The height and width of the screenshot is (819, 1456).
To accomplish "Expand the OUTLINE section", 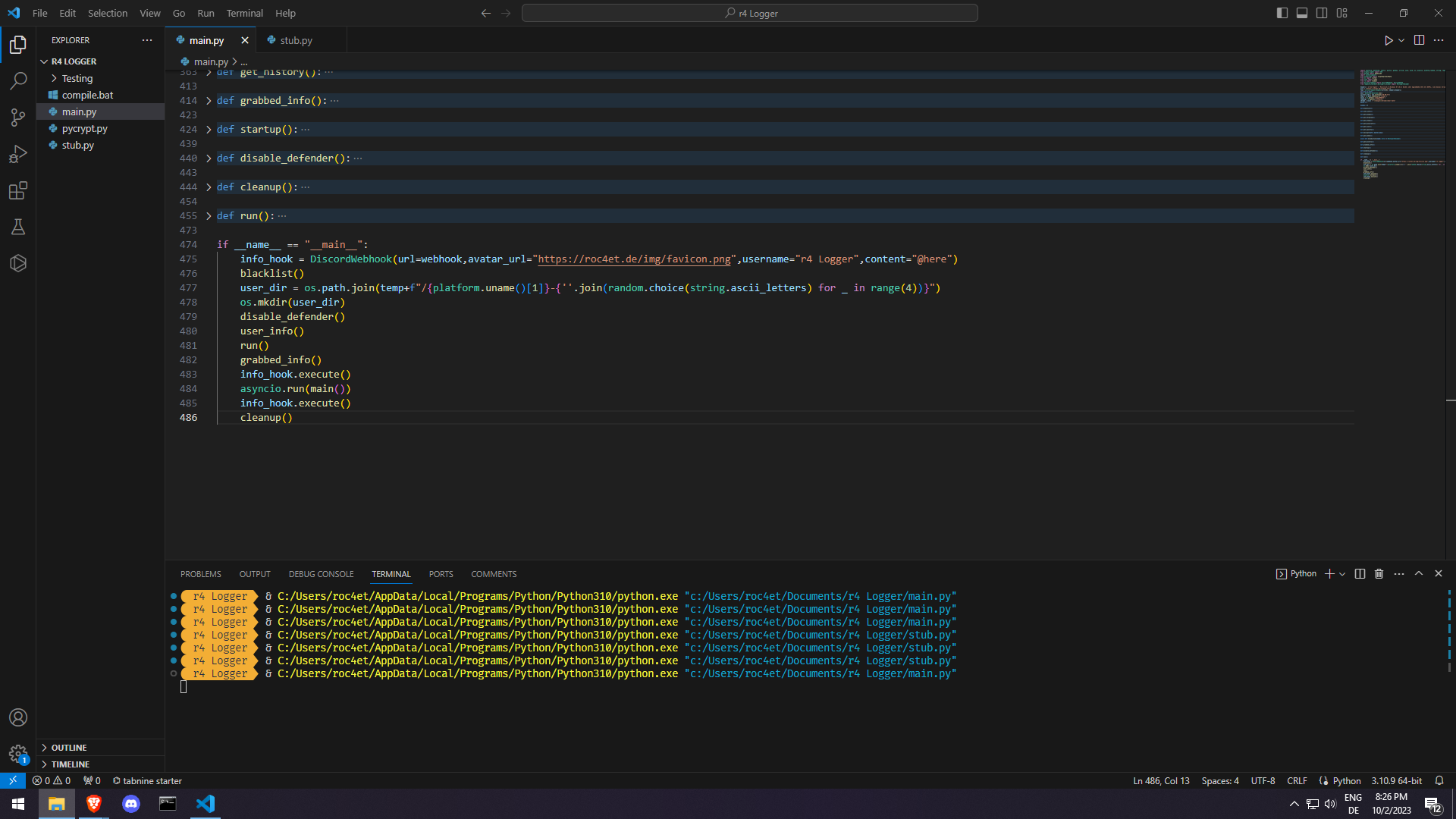I will pos(69,748).
